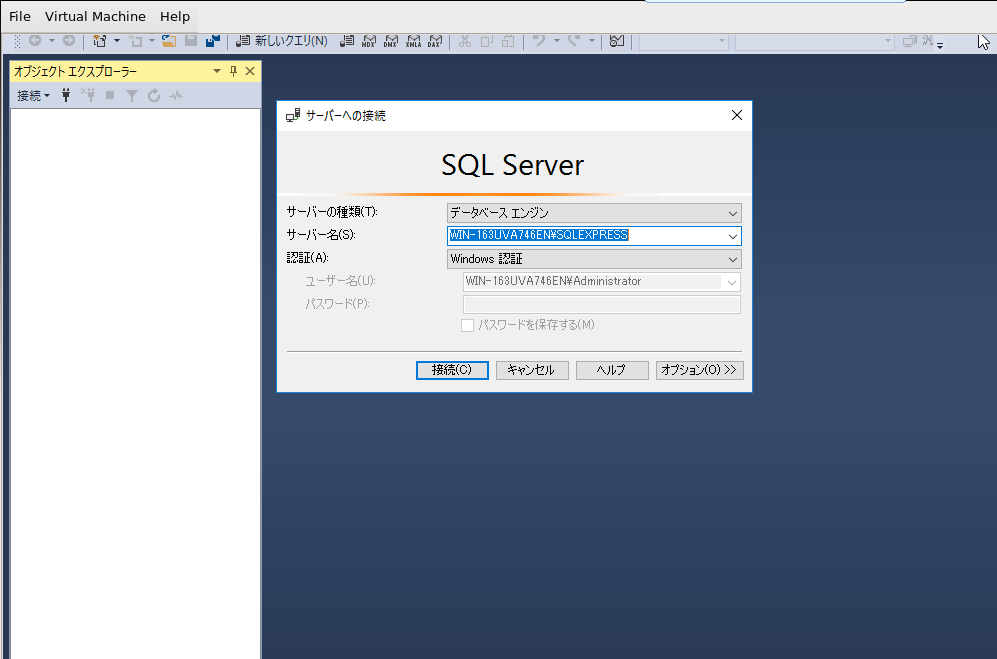Click the DMX query icon
Viewport: 997px width, 659px height.
(391, 41)
